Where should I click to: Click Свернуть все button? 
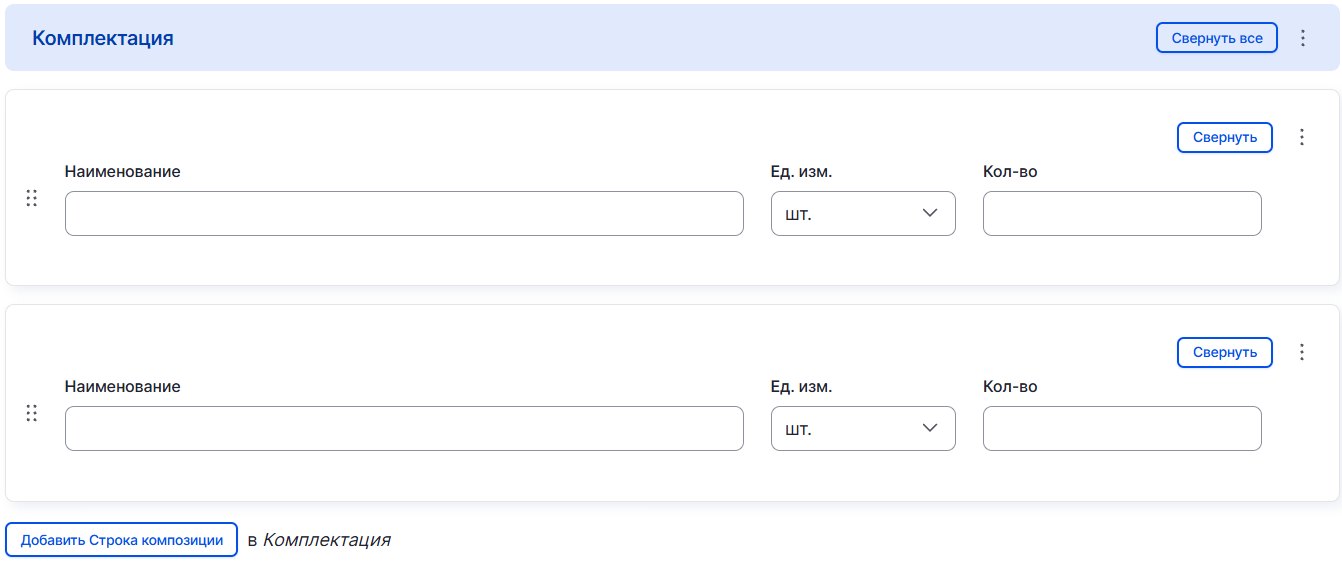[1216, 38]
